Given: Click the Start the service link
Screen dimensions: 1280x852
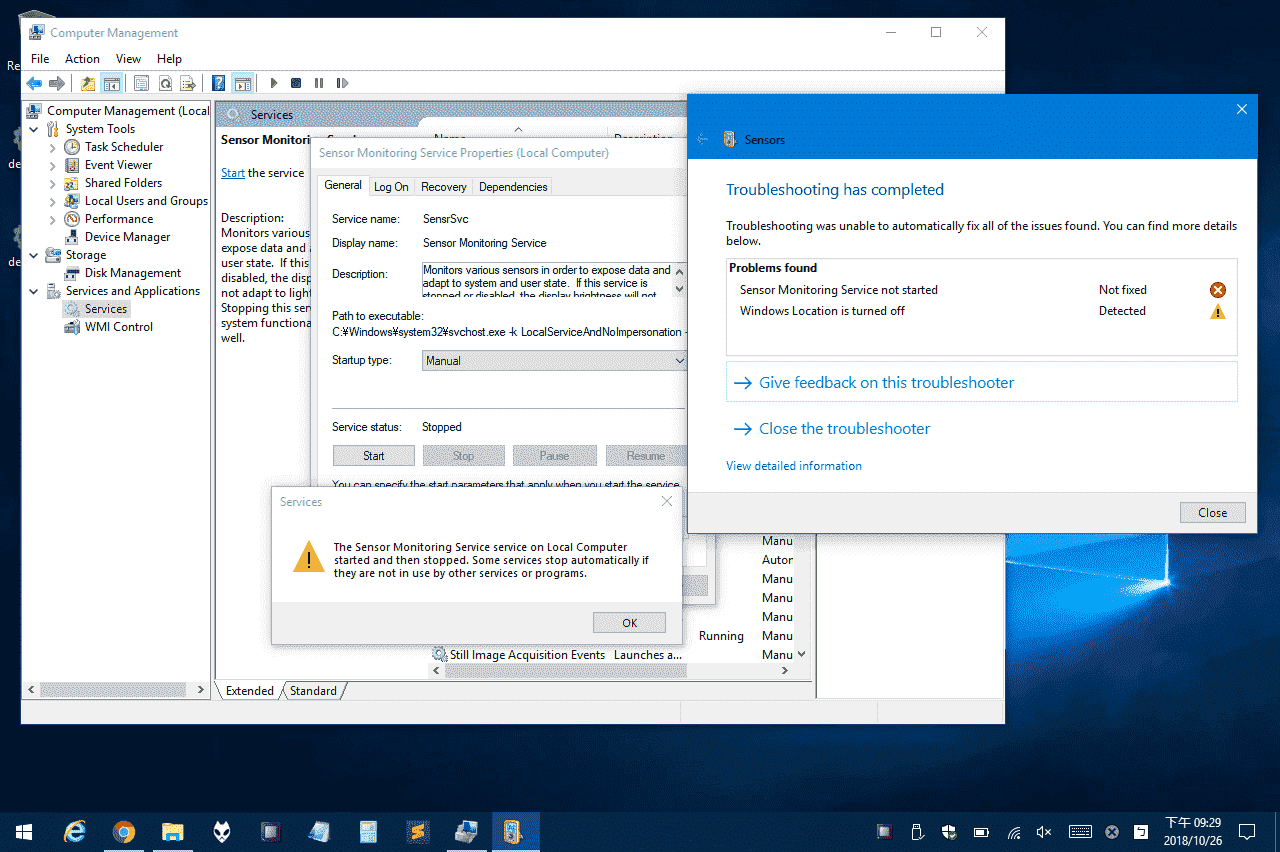Looking at the screenshot, I should 233,173.
